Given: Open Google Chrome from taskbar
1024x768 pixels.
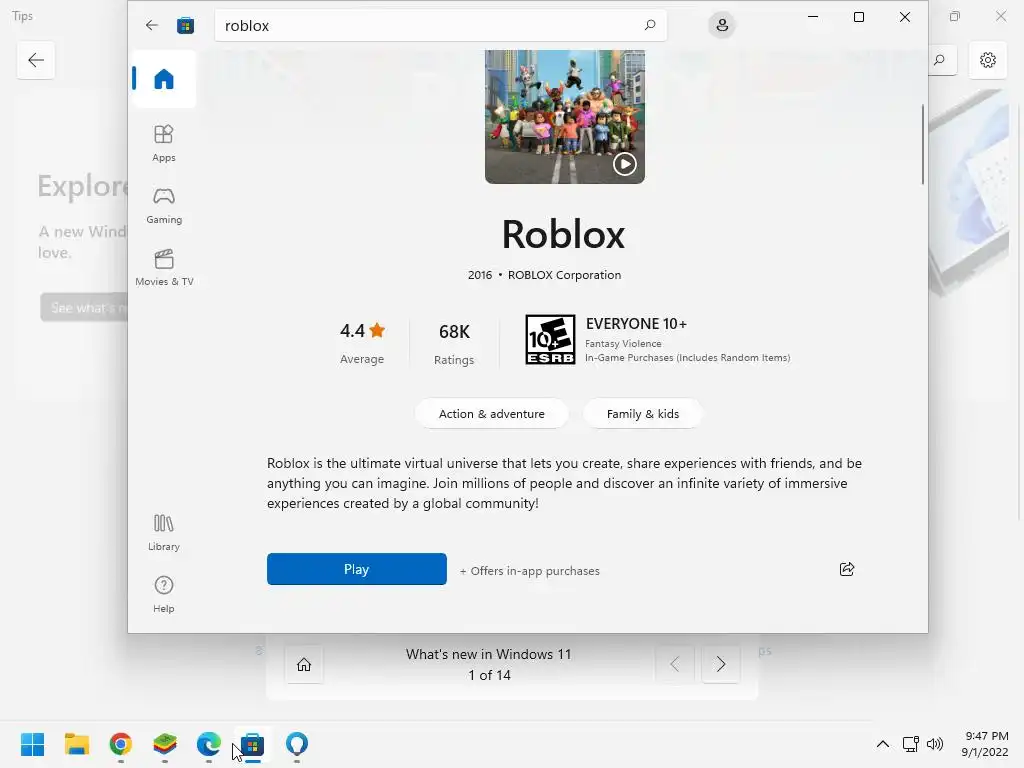Looking at the screenshot, I should [121, 744].
